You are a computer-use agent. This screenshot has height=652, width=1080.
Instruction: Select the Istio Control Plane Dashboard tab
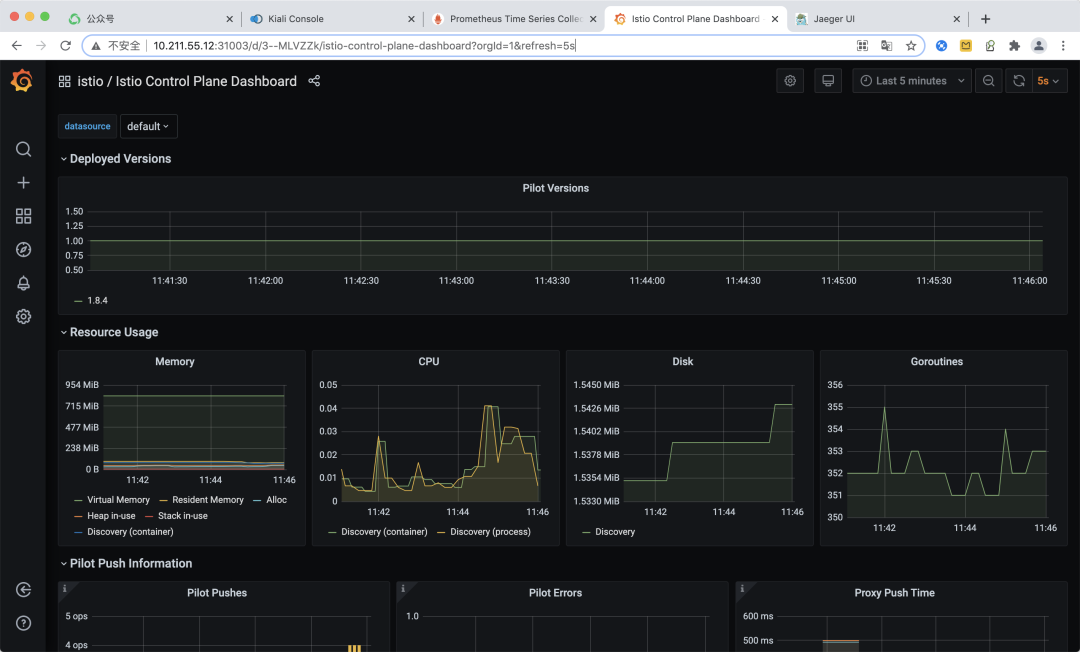696,19
